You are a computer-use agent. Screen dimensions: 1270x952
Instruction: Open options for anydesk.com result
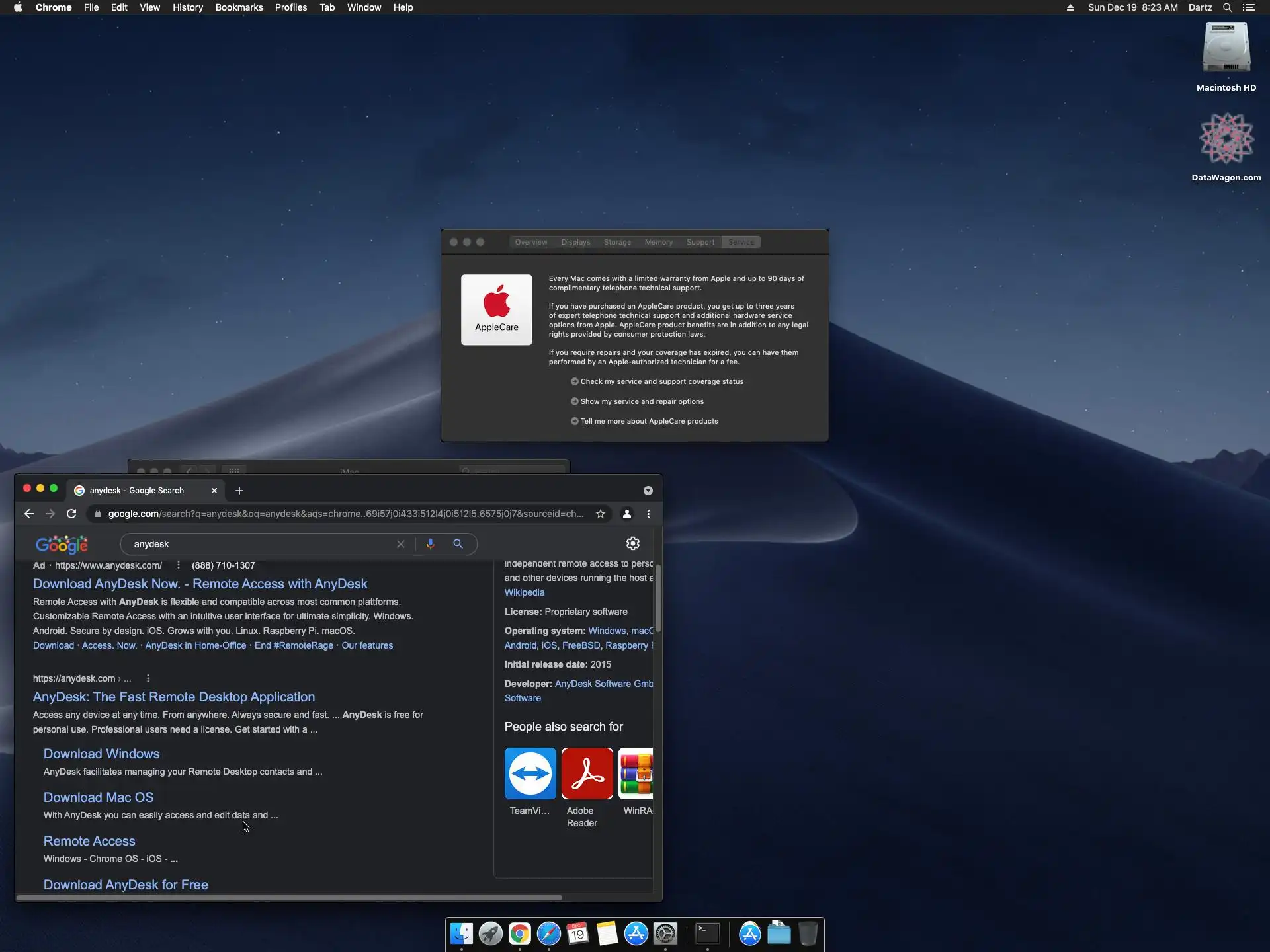(148, 678)
